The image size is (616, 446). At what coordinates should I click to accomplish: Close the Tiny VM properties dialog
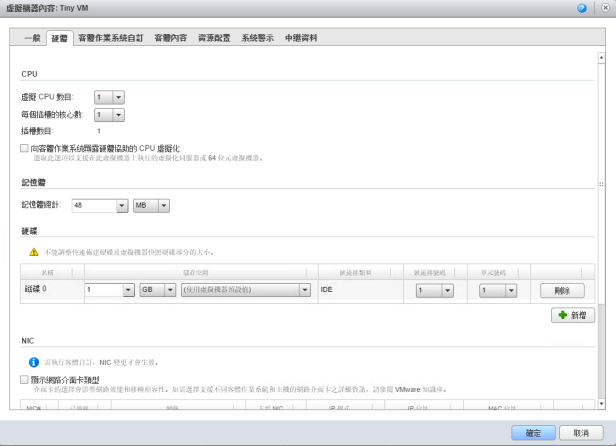pyautogui.click(x=605, y=8)
